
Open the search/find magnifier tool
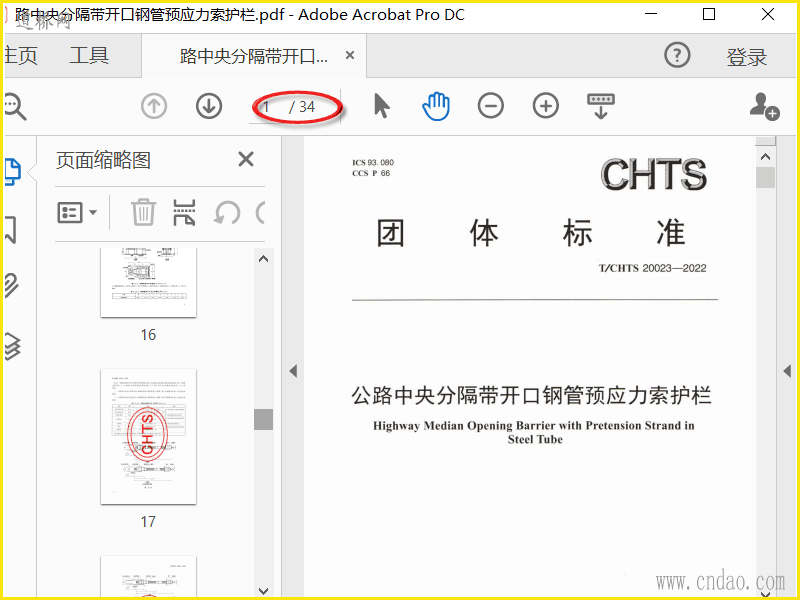tap(15, 107)
